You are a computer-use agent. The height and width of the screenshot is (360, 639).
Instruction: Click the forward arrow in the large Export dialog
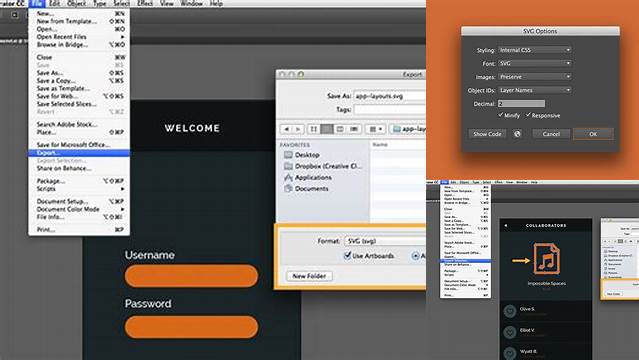tap(298, 129)
